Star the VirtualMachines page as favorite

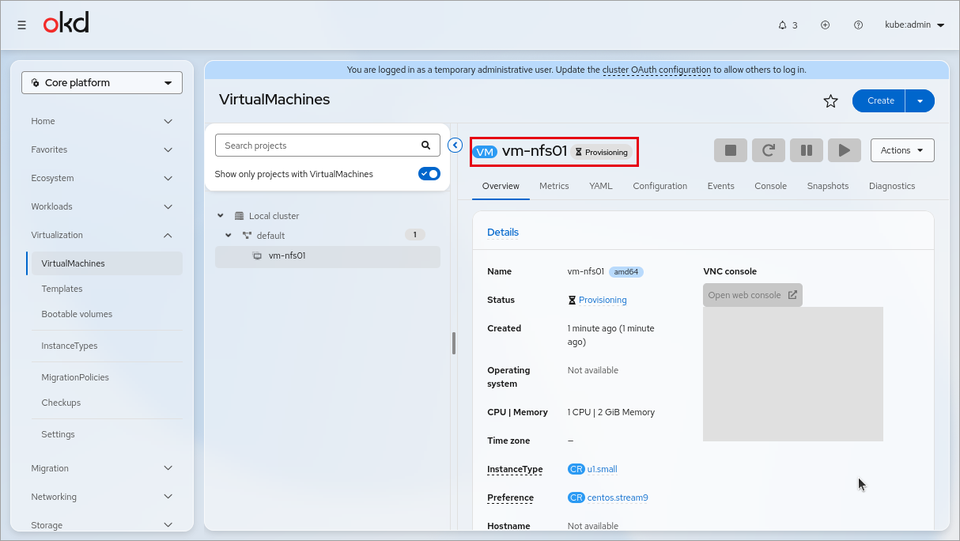pyautogui.click(x=830, y=101)
